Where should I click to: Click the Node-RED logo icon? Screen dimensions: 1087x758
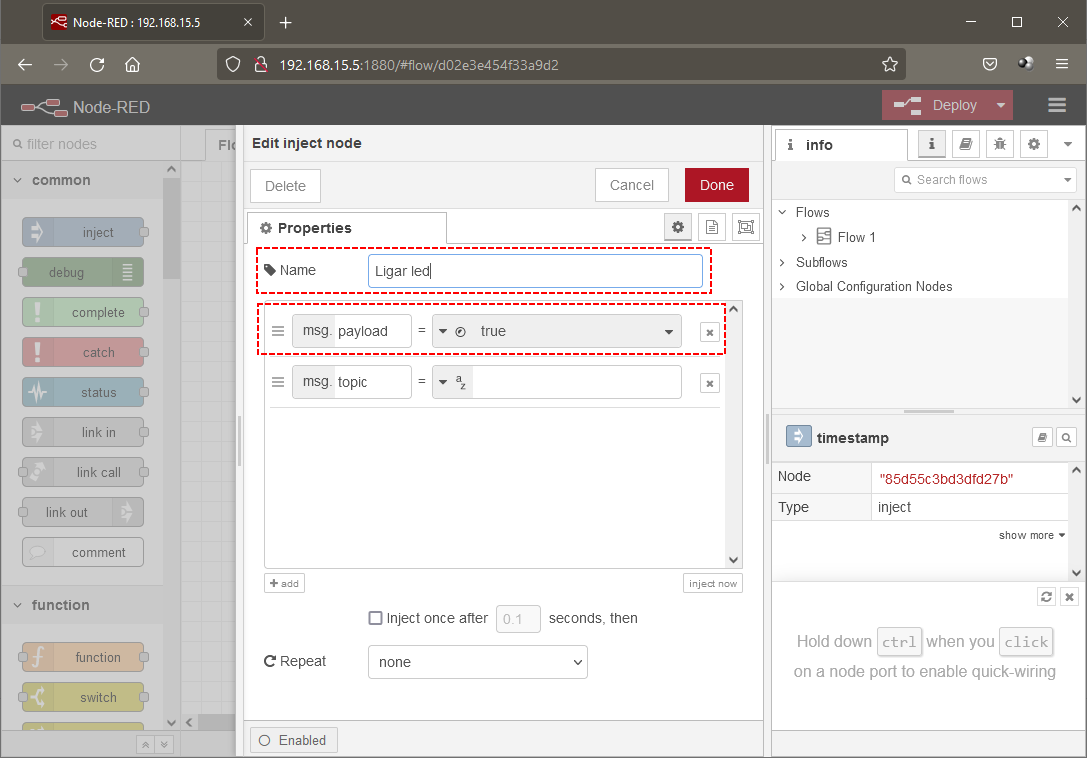[44, 107]
